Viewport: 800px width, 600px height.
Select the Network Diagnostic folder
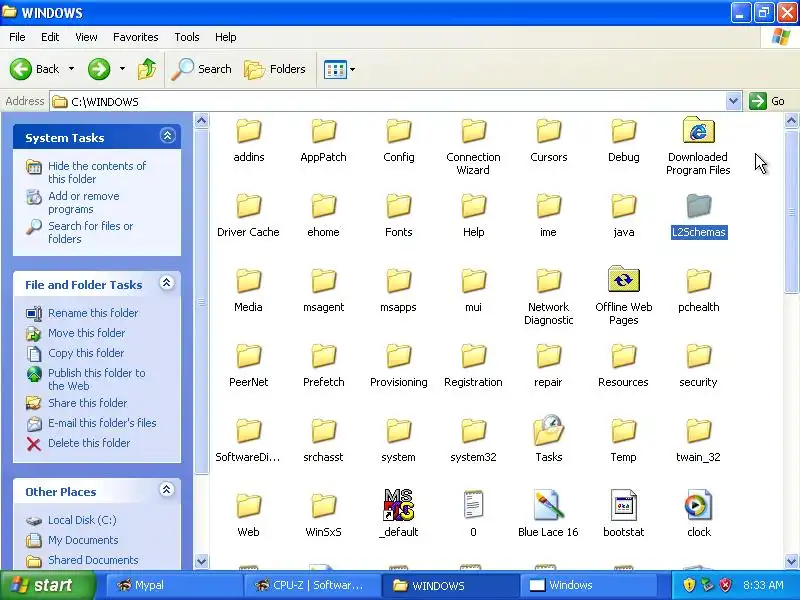coord(548,296)
